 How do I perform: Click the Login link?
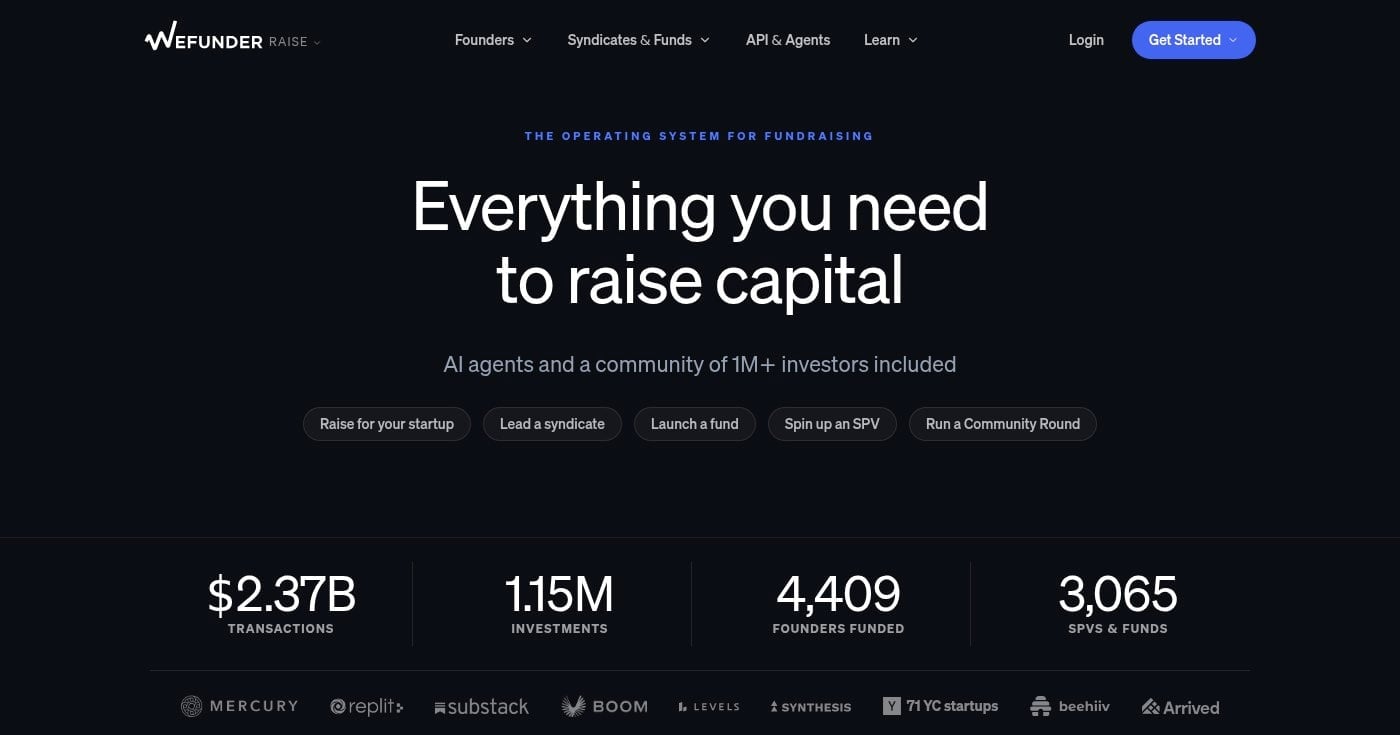tap(1086, 40)
